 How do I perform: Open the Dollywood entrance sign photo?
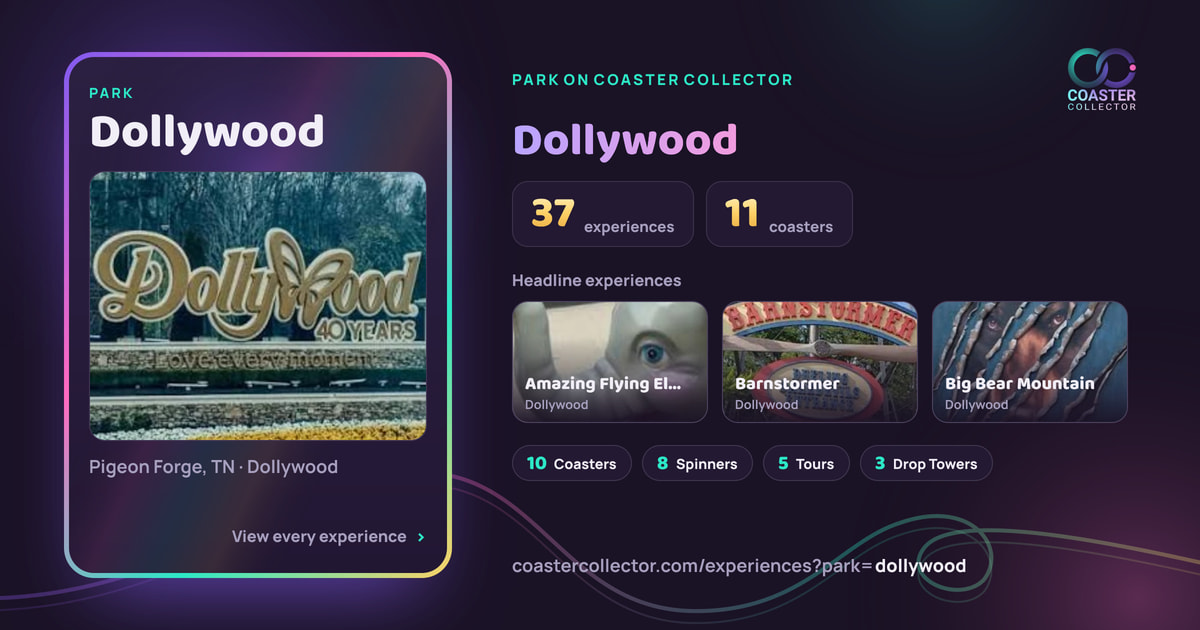(x=258, y=306)
